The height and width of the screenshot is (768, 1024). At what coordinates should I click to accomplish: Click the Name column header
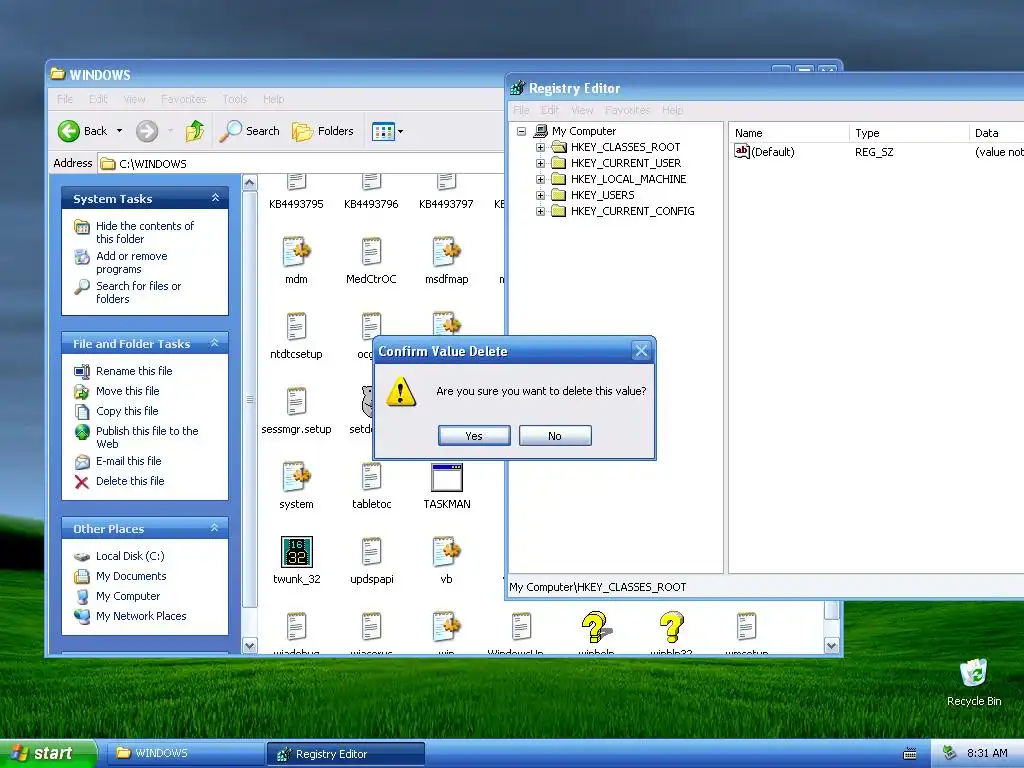(x=789, y=133)
